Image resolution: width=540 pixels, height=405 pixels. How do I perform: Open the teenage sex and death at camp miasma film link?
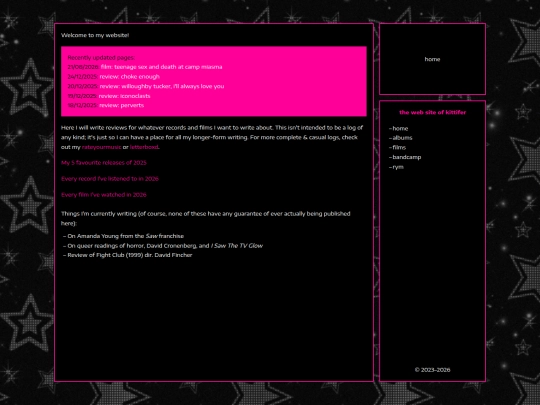[x=162, y=67]
